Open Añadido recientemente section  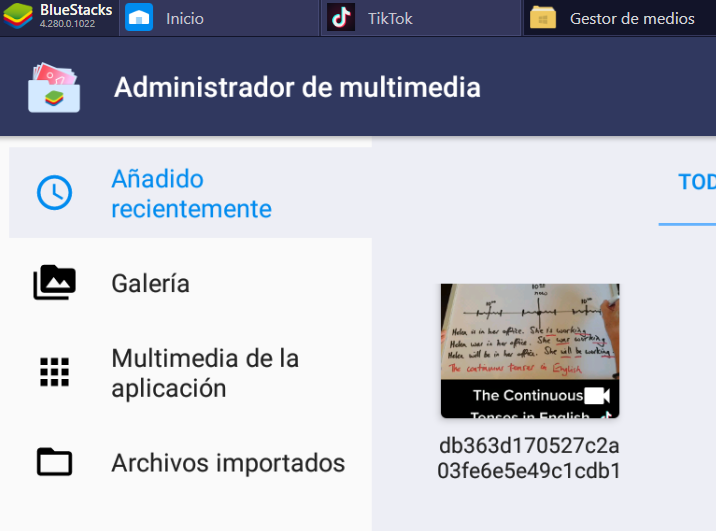pos(191,193)
